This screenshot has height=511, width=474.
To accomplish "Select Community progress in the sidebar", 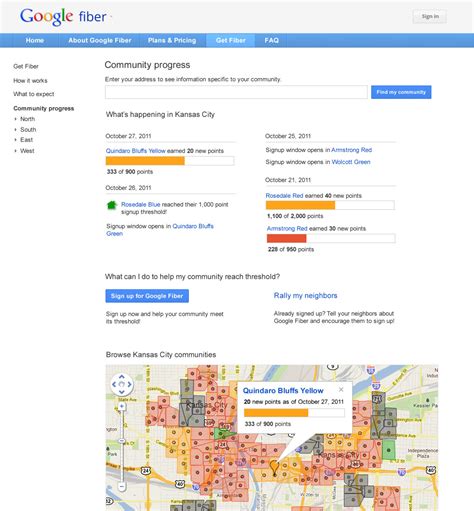I will point(44,108).
